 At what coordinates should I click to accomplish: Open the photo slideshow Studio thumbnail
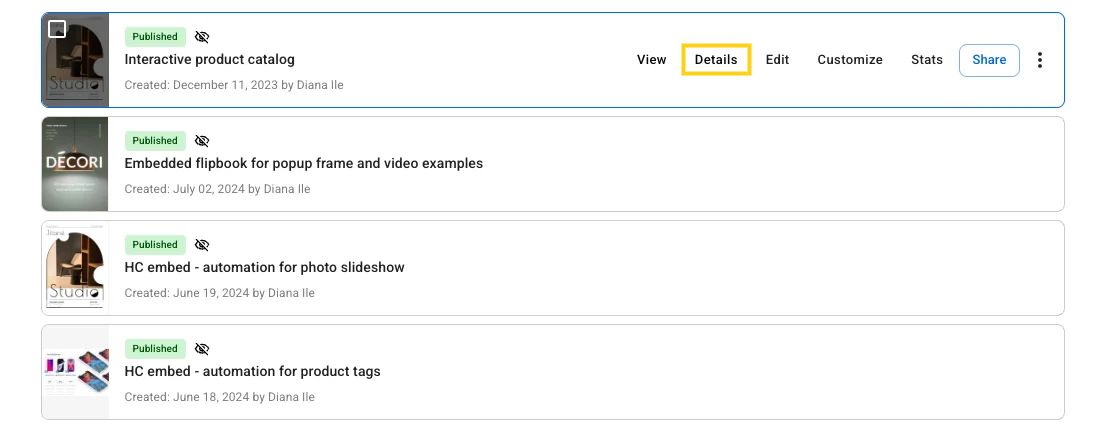pyautogui.click(x=75, y=268)
